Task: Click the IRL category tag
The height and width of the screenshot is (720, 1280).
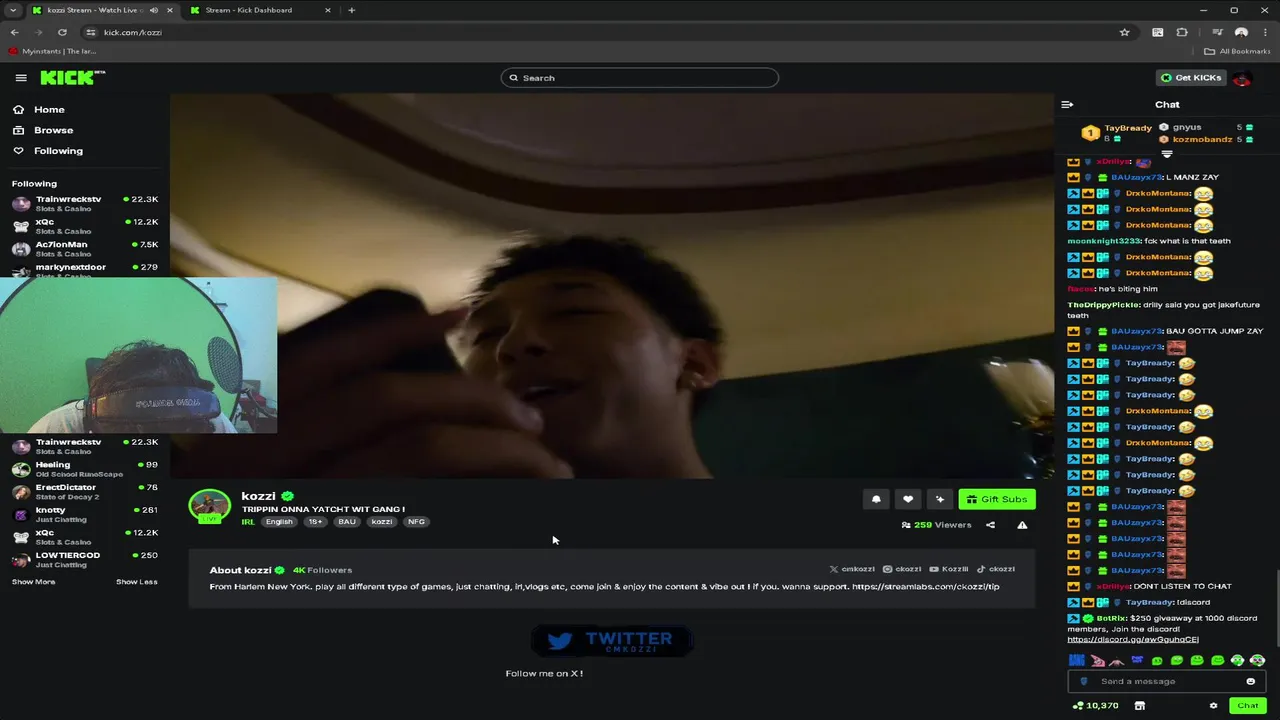Action: click(x=248, y=522)
